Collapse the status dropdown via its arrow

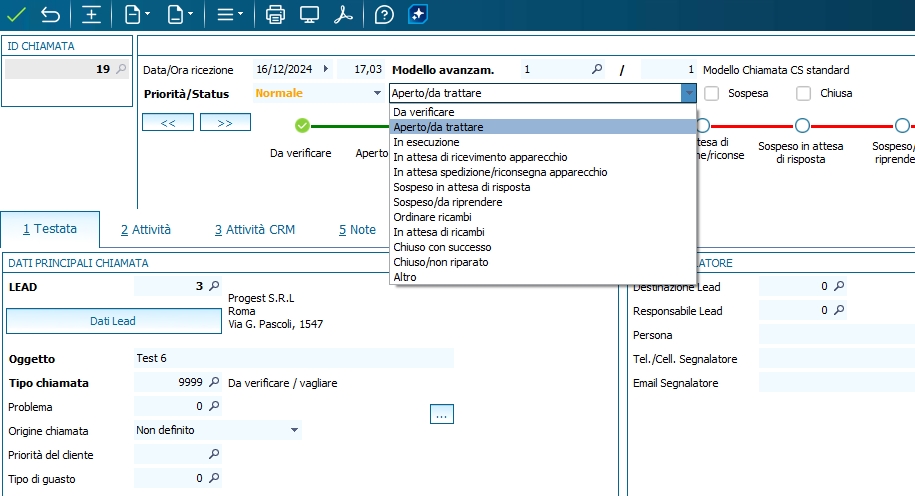[689, 93]
